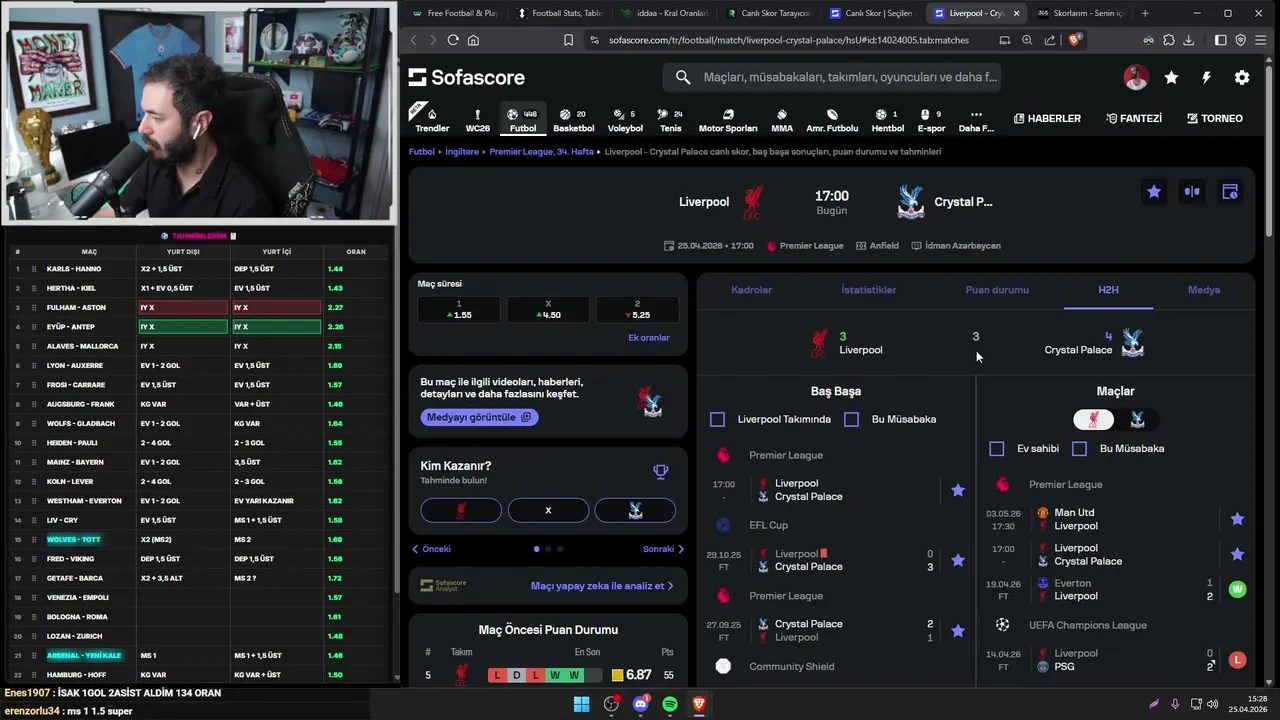Bookmark this page in address bar
This screenshot has height=720, width=1280.
(x=568, y=40)
